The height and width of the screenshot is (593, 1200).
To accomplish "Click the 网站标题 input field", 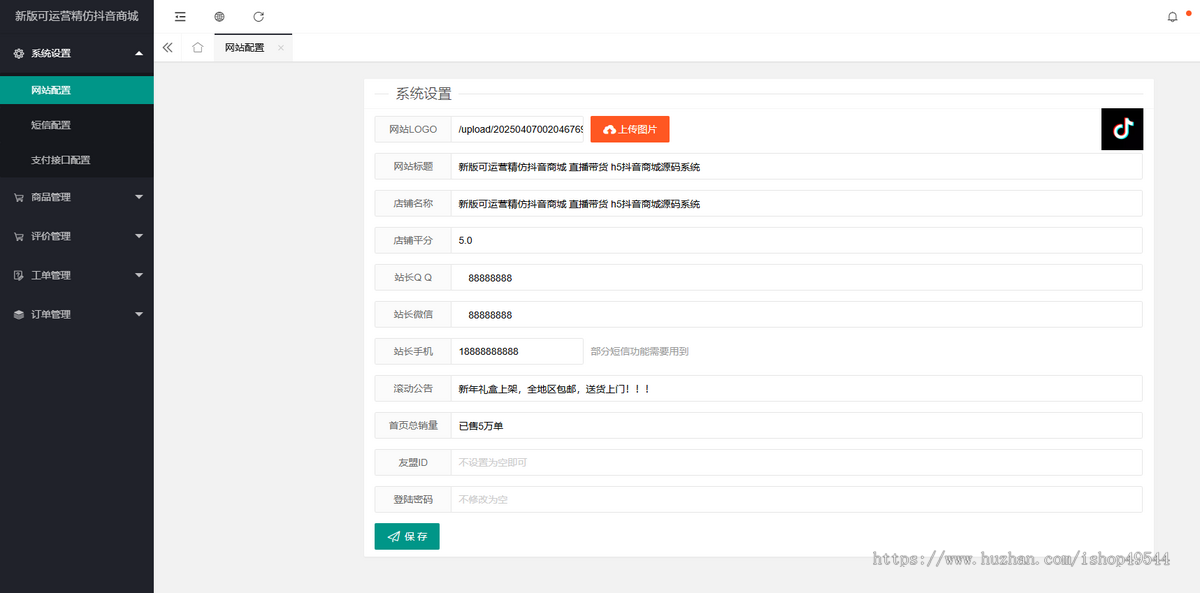I will pyautogui.click(x=796, y=166).
